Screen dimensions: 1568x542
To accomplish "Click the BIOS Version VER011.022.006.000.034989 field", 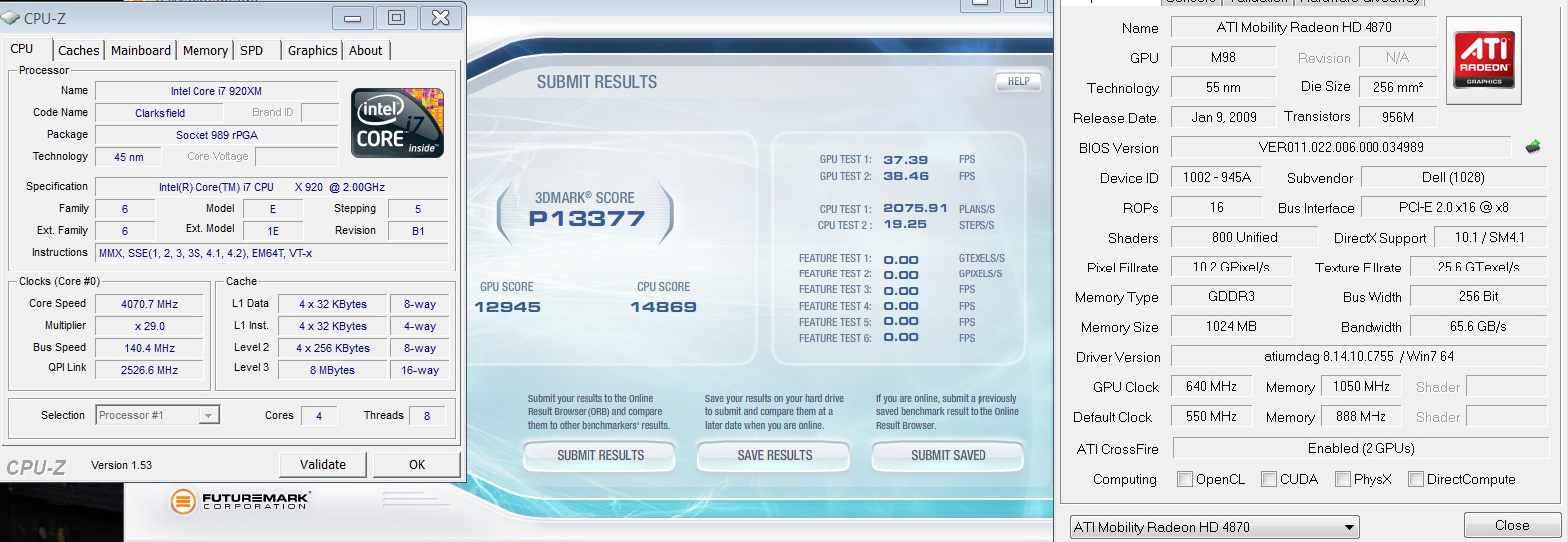I will tap(1341, 147).
